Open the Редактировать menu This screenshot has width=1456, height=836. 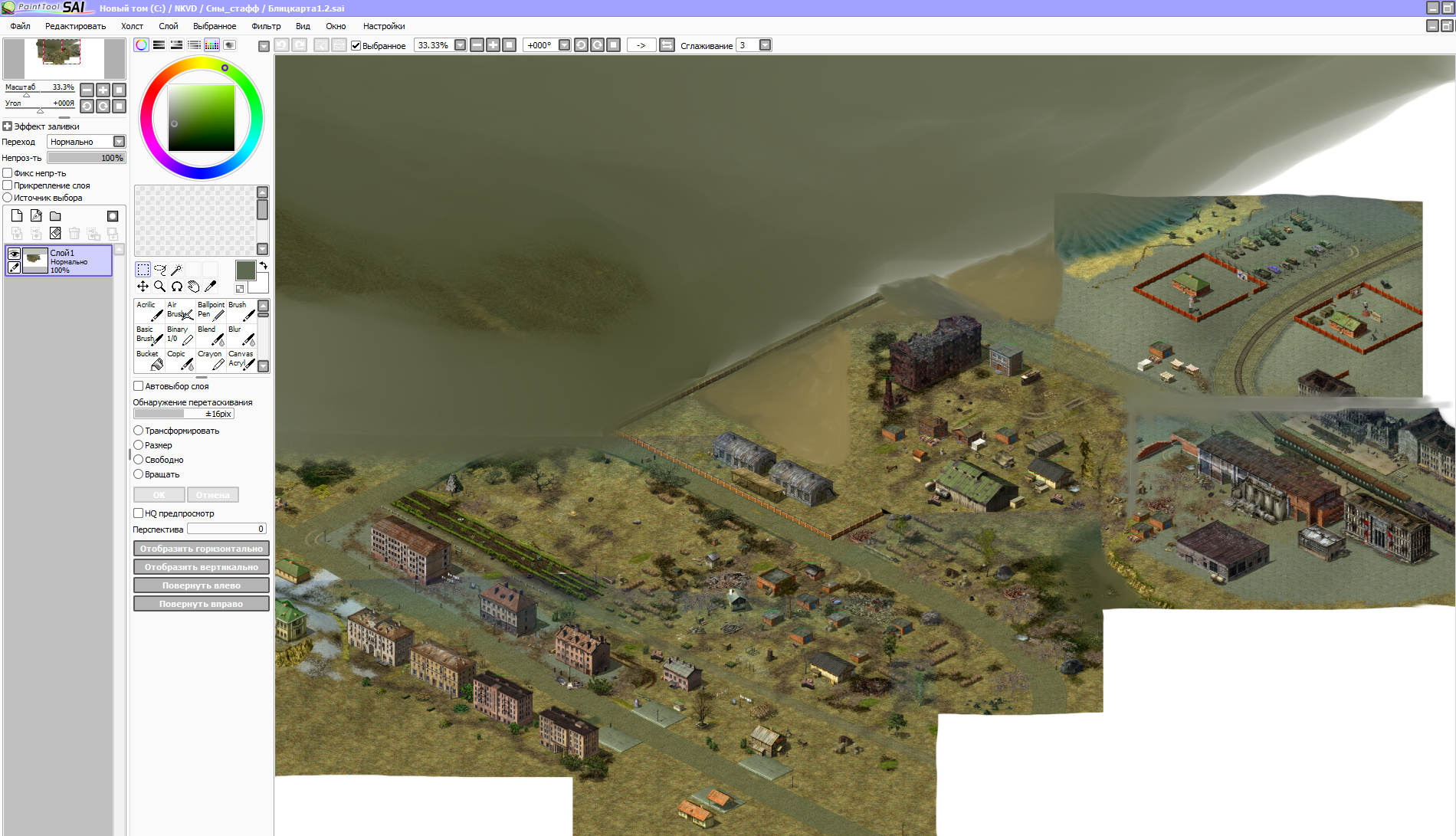pos(75,26)
